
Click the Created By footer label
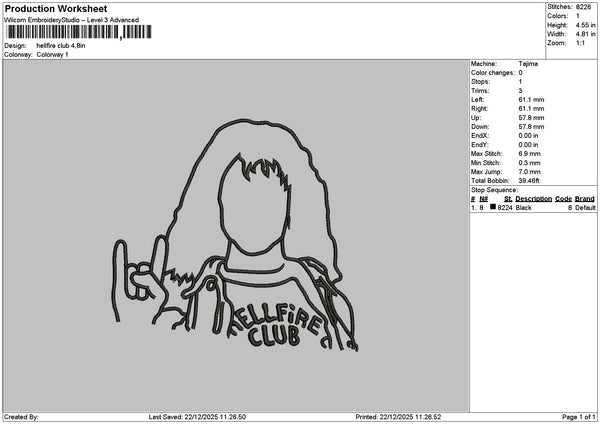click(21, 417)
